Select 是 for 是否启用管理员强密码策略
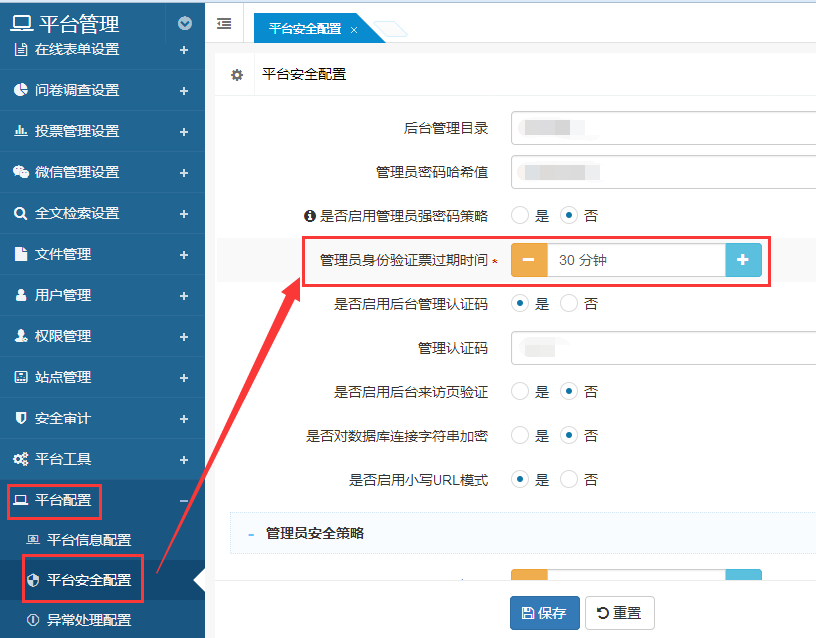Viewport: 816px width, 638px height. pos(520,215)
